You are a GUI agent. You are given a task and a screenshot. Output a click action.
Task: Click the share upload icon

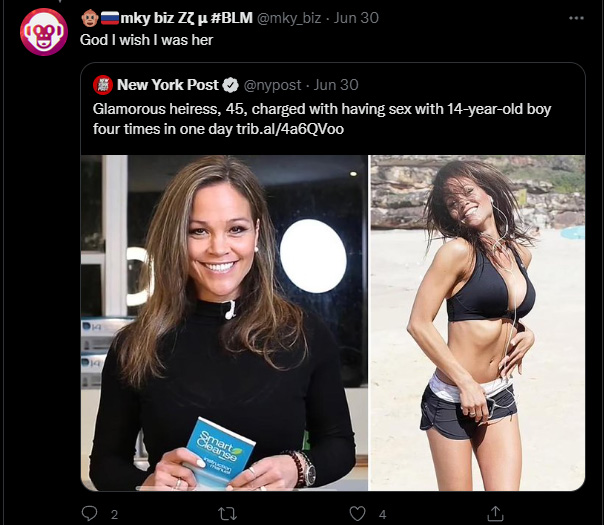tap(494, 514)
